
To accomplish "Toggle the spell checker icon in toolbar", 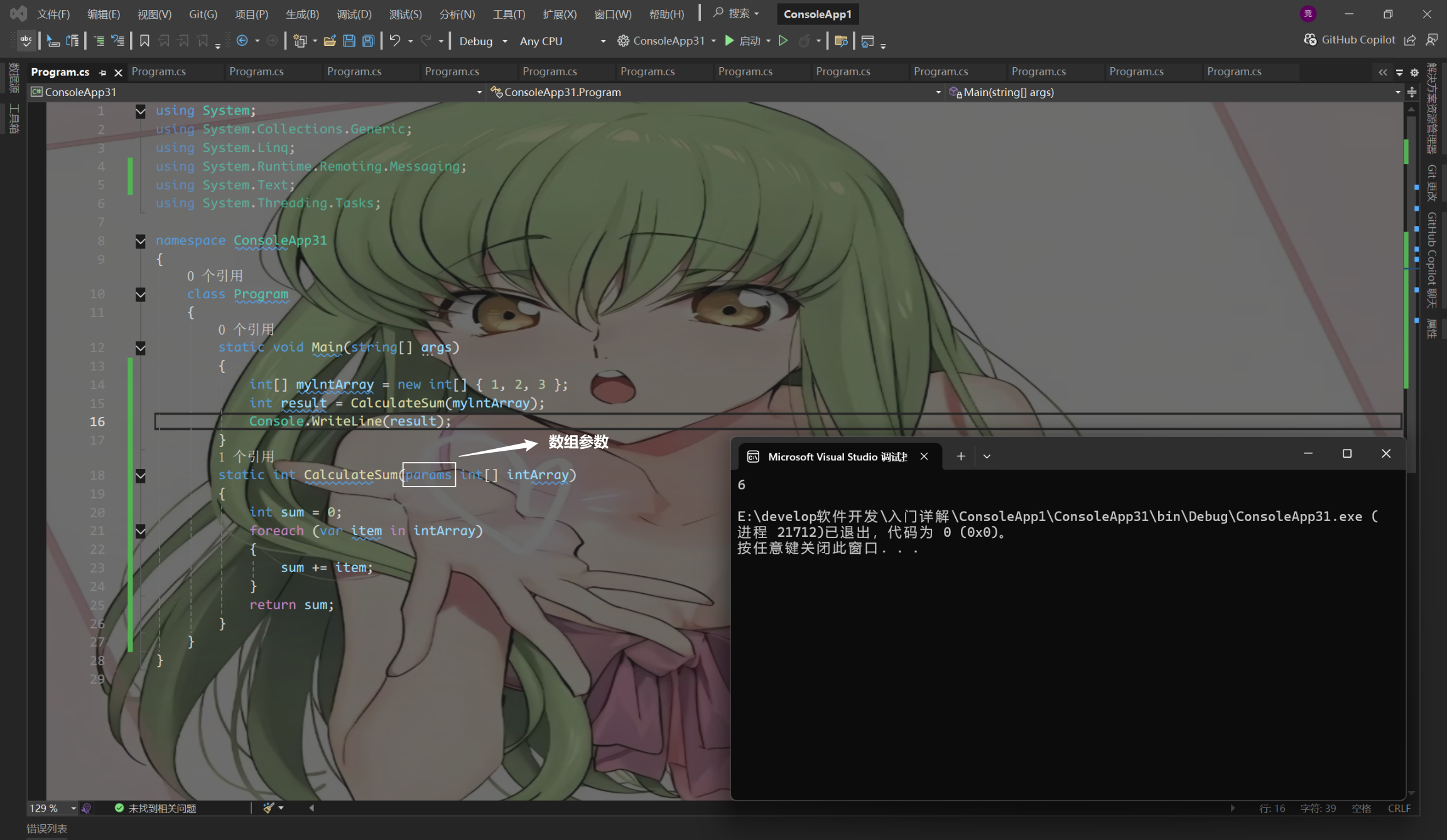I will 26,41.
